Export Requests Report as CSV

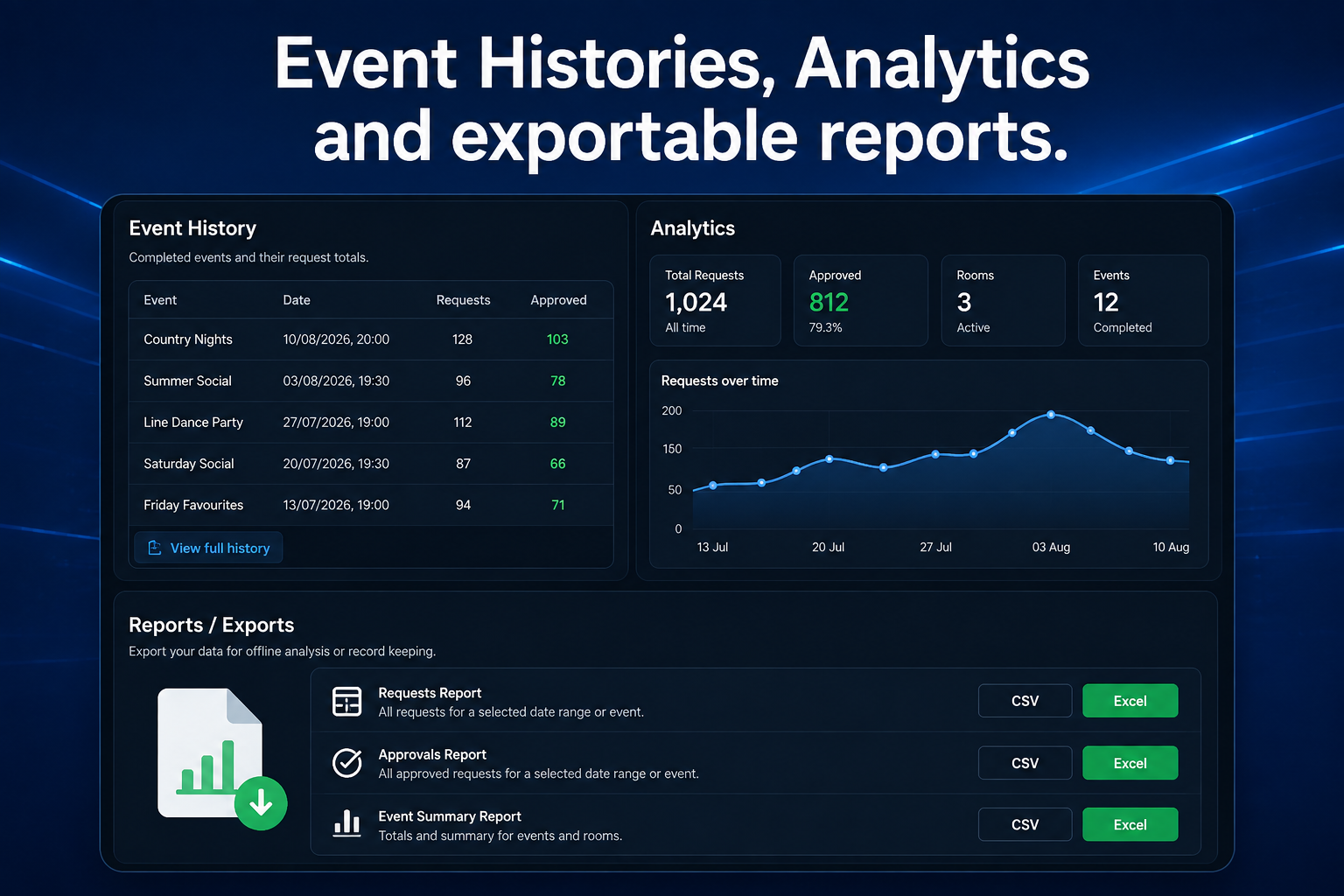coord(1025,701)
